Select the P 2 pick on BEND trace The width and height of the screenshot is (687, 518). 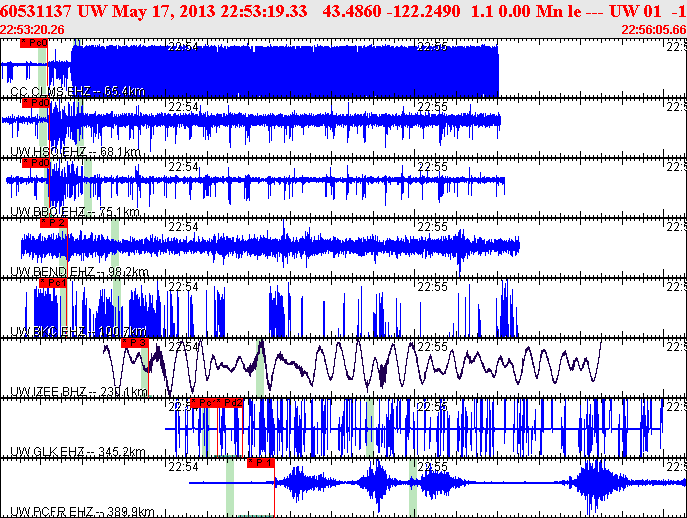[54, 223]
